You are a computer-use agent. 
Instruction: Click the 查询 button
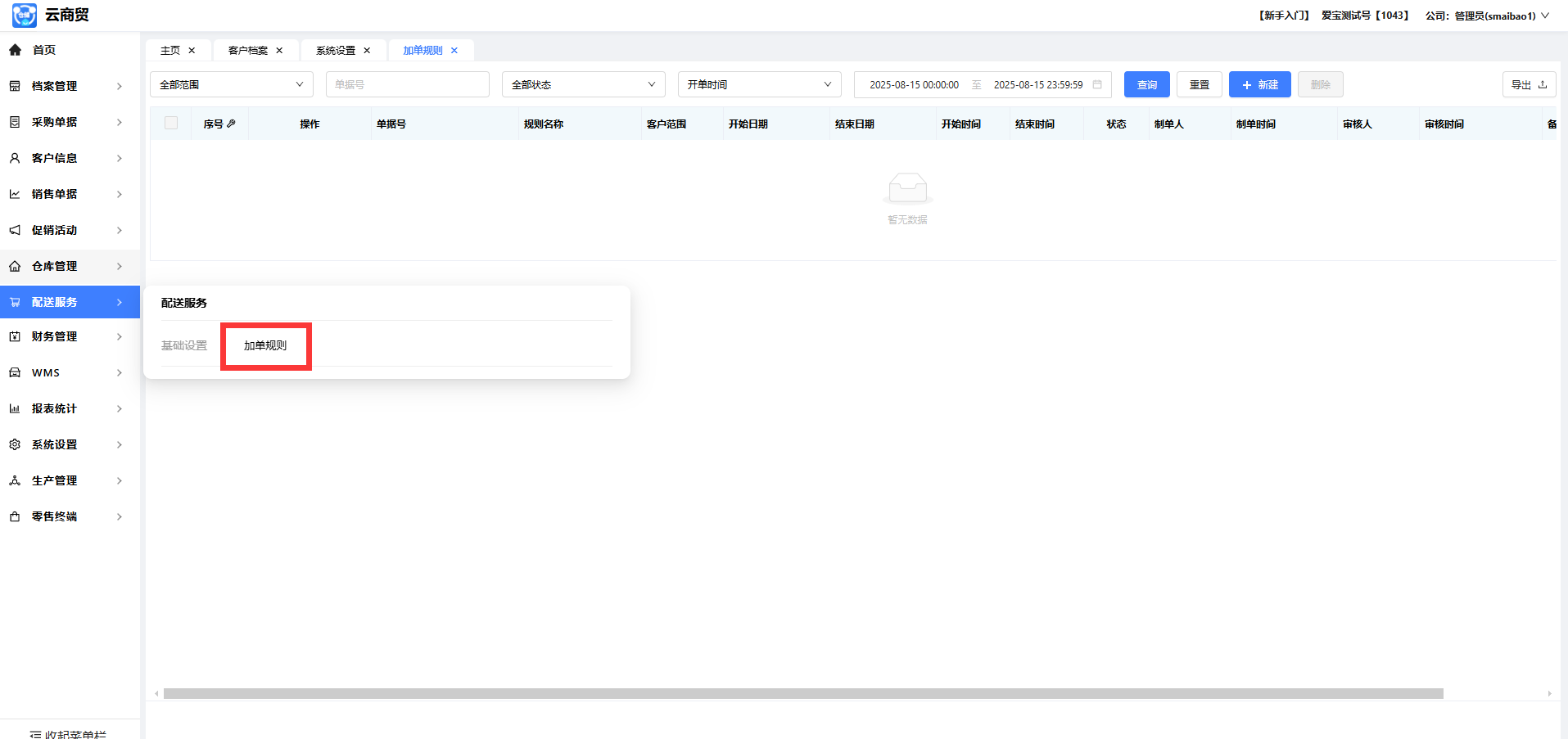point(1146,84)
